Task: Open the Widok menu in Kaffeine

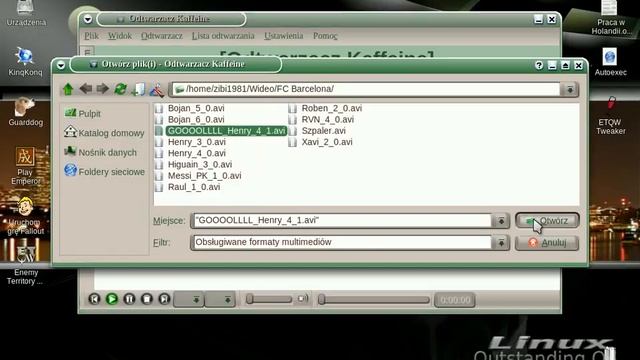Action: pos(120,36)
